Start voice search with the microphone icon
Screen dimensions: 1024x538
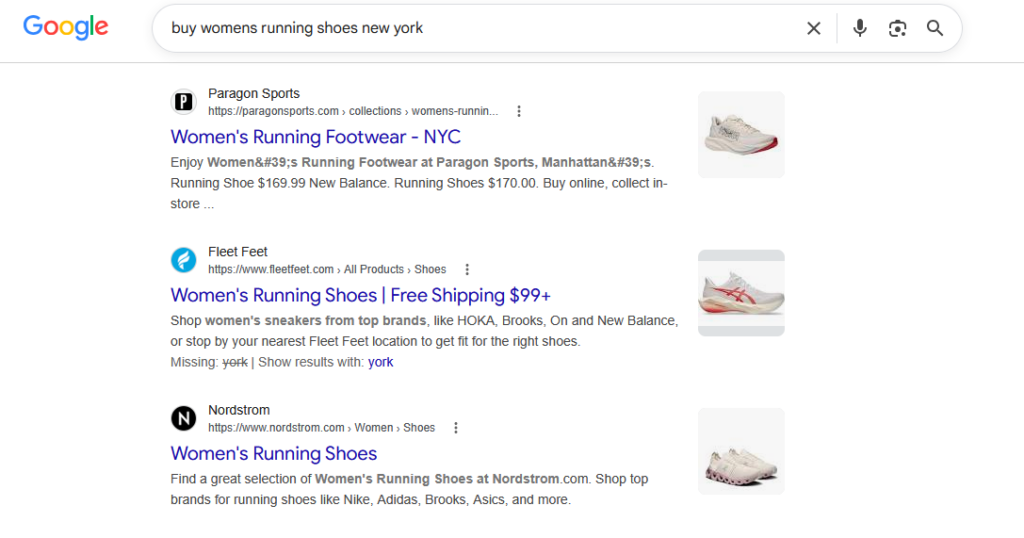[860, 28]
